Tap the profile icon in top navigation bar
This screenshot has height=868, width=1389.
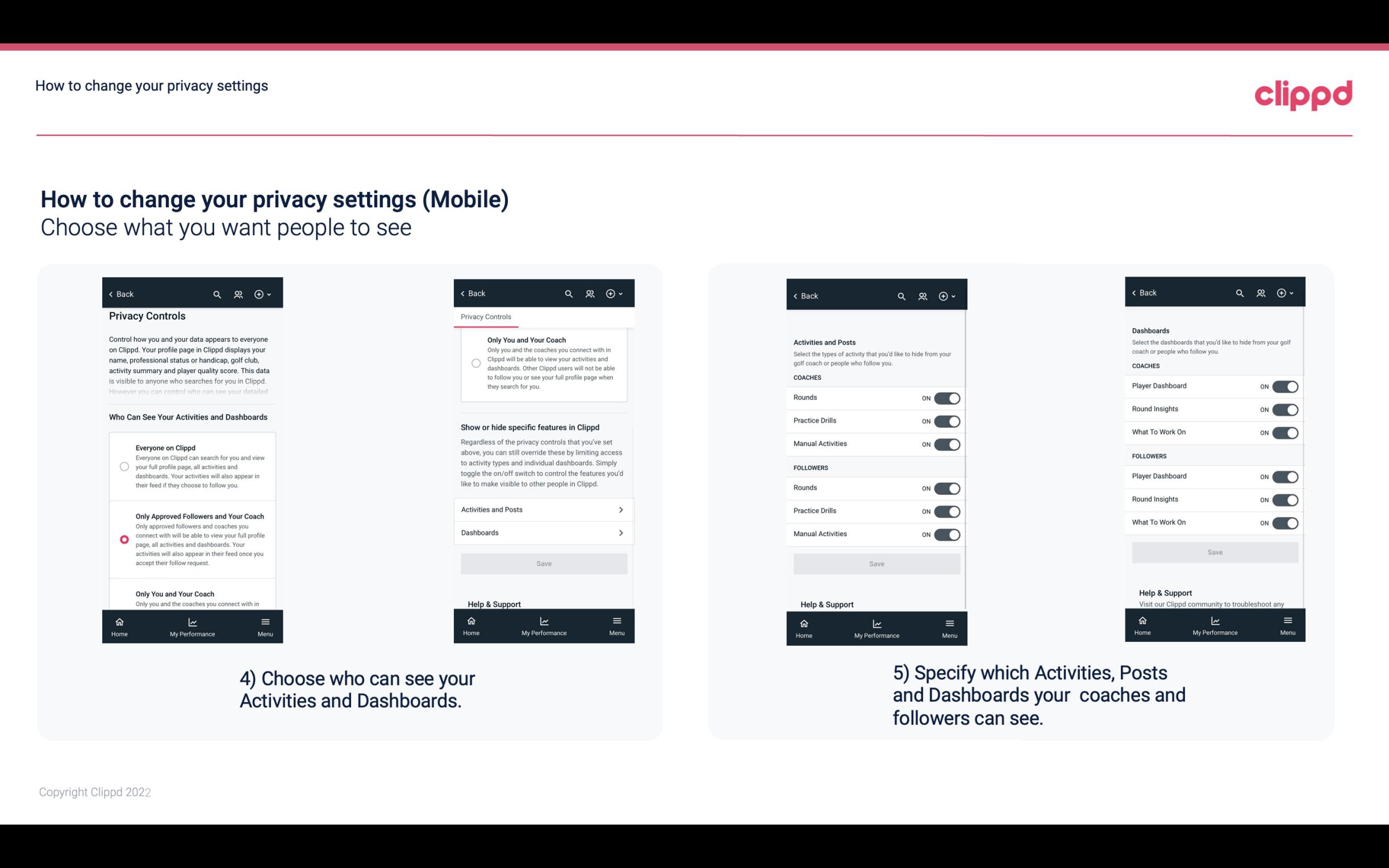238,294
